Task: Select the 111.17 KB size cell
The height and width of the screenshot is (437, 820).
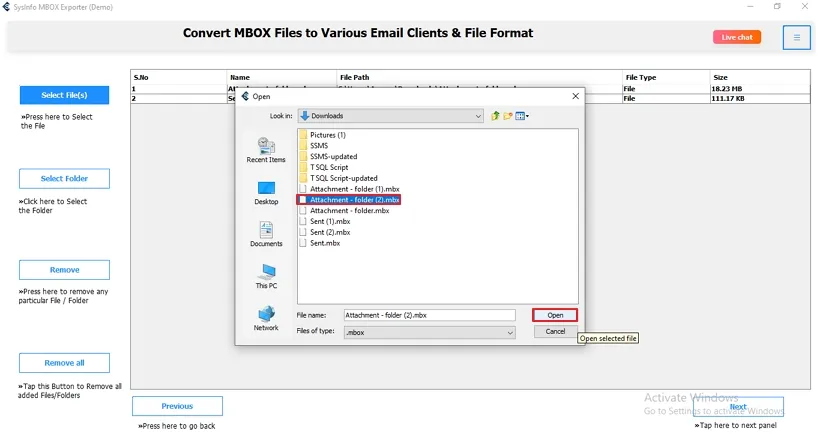Action: [x=759, y=99]
